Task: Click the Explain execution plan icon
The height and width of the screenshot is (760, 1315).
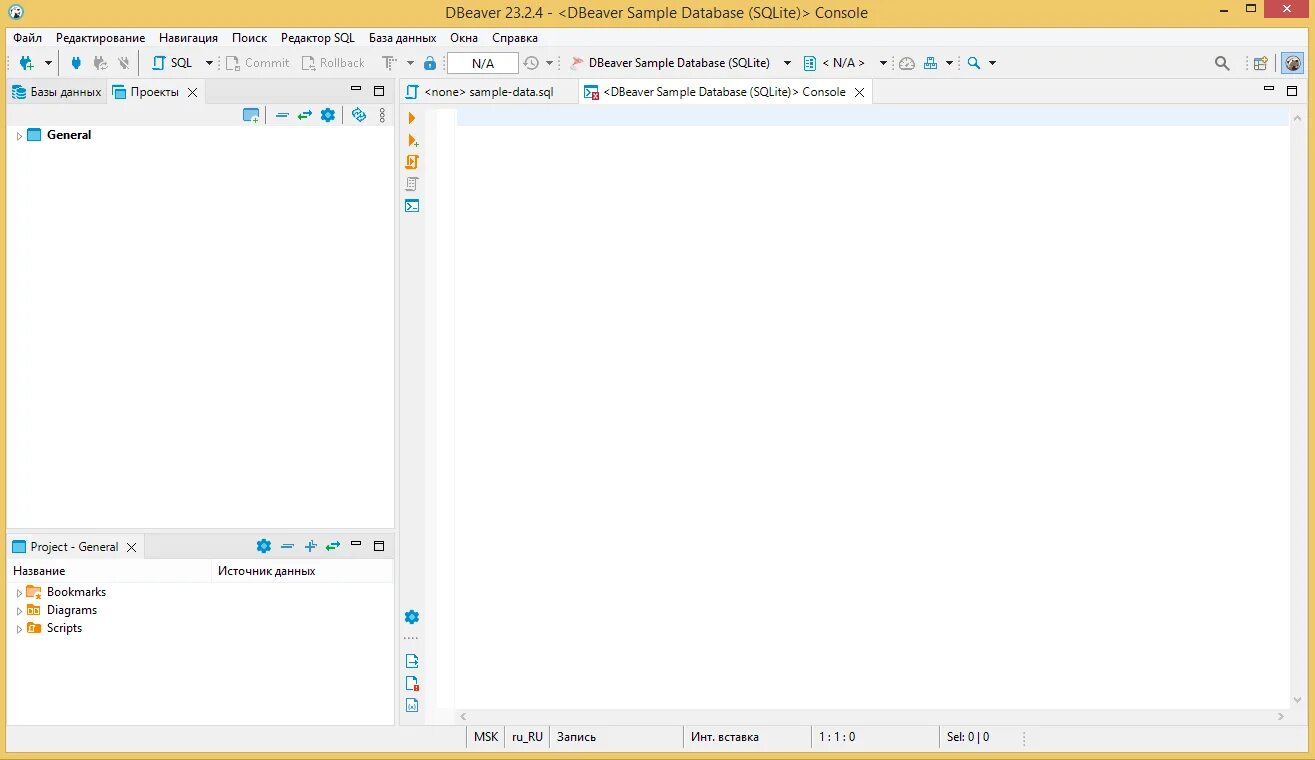Action: 412,184
